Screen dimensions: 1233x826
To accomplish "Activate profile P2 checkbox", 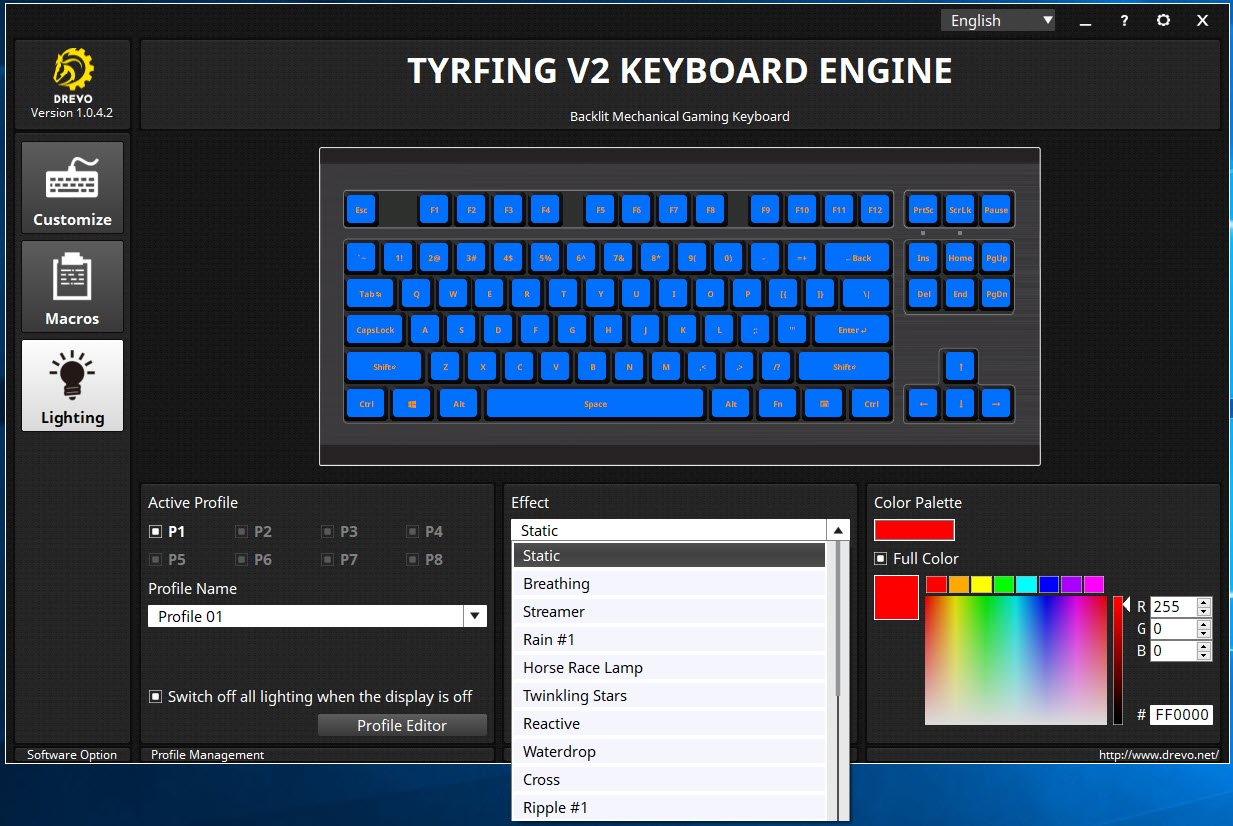I will [241, 532].
